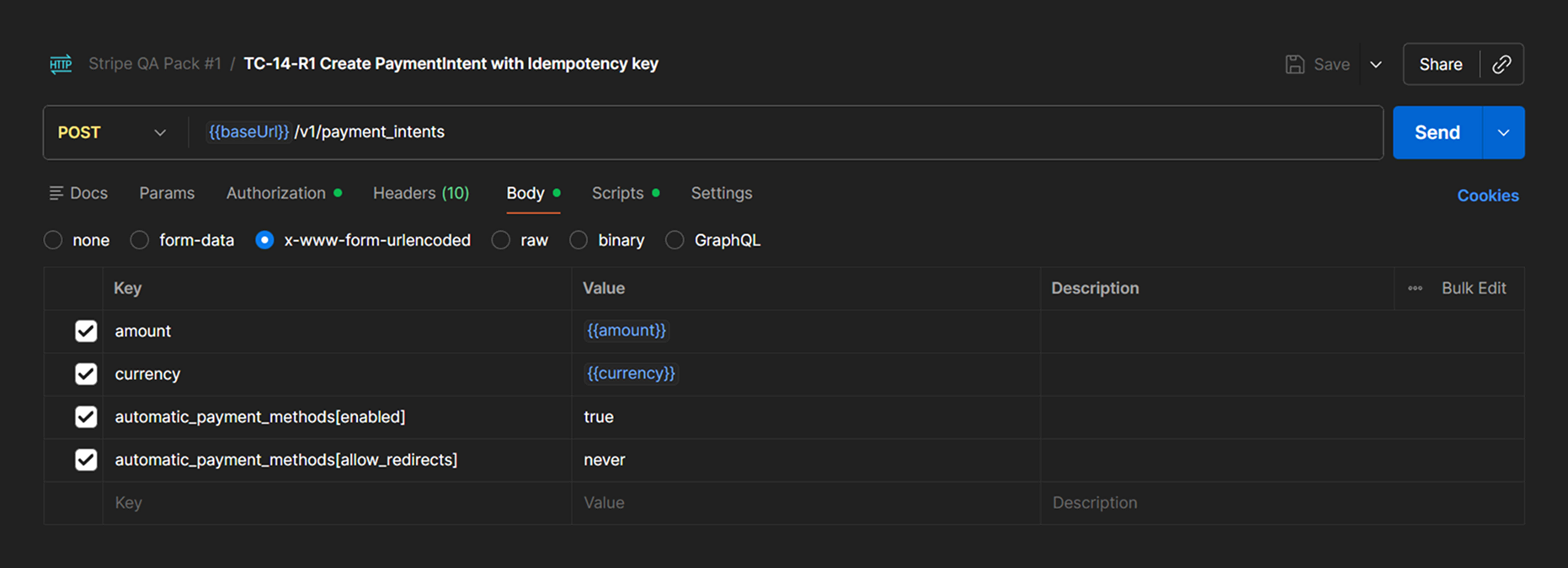Select x-www-form-urlencoded body type
The width and height of the screenshot is (1568, 568).
264,240
